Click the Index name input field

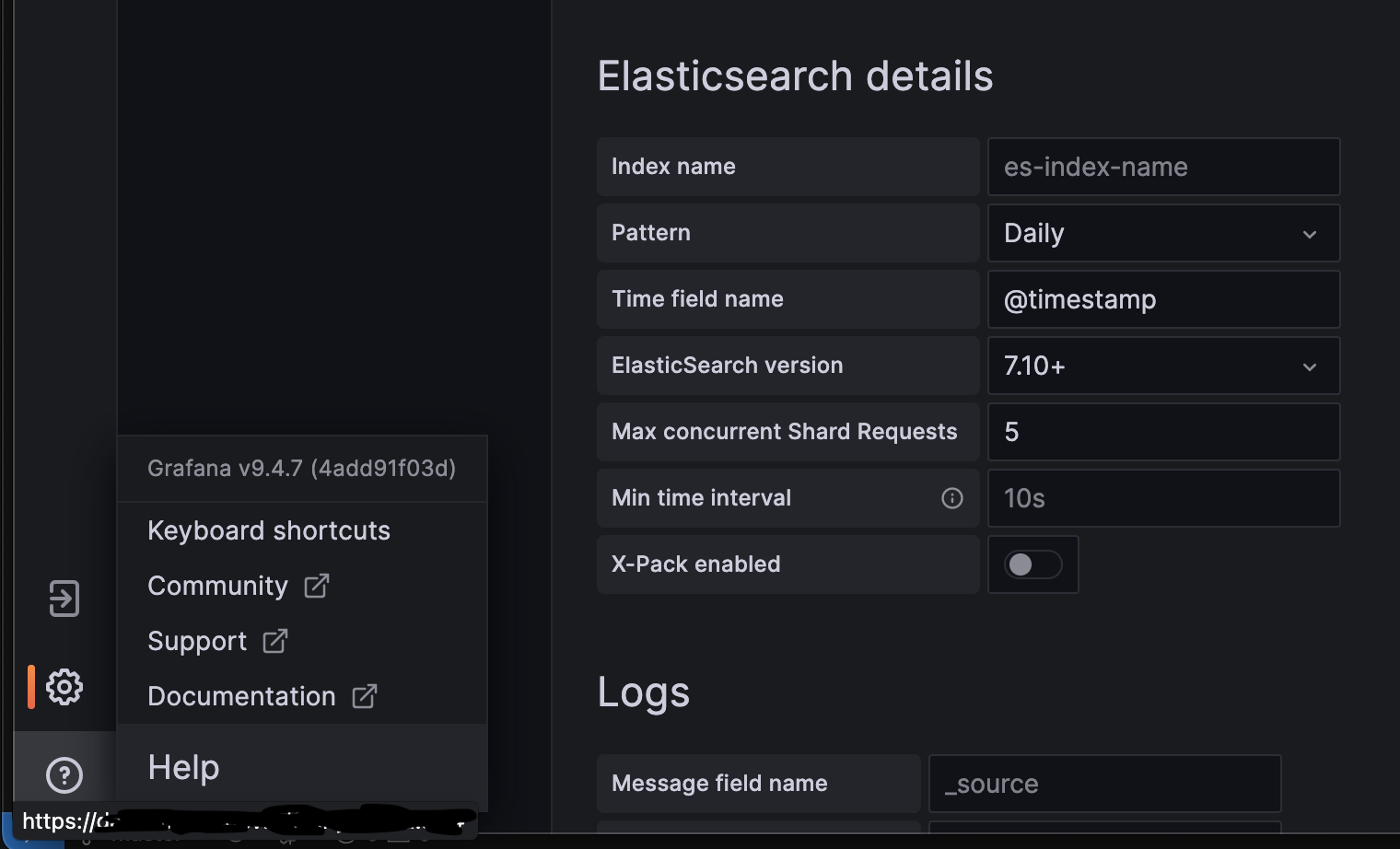coord(1163,167)
